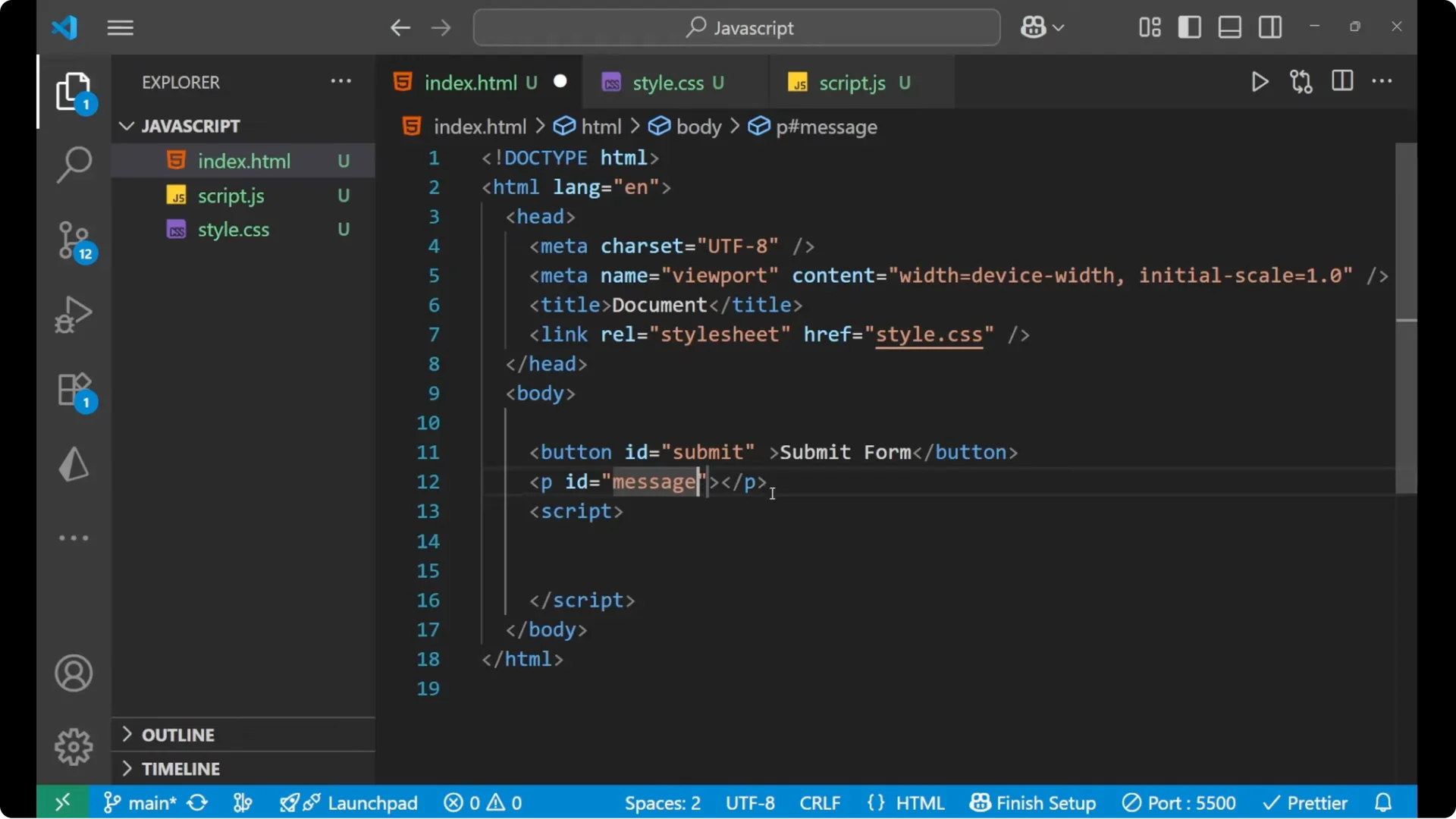
Task: Split the editor using the split icon
Action: pos(1341,82)
